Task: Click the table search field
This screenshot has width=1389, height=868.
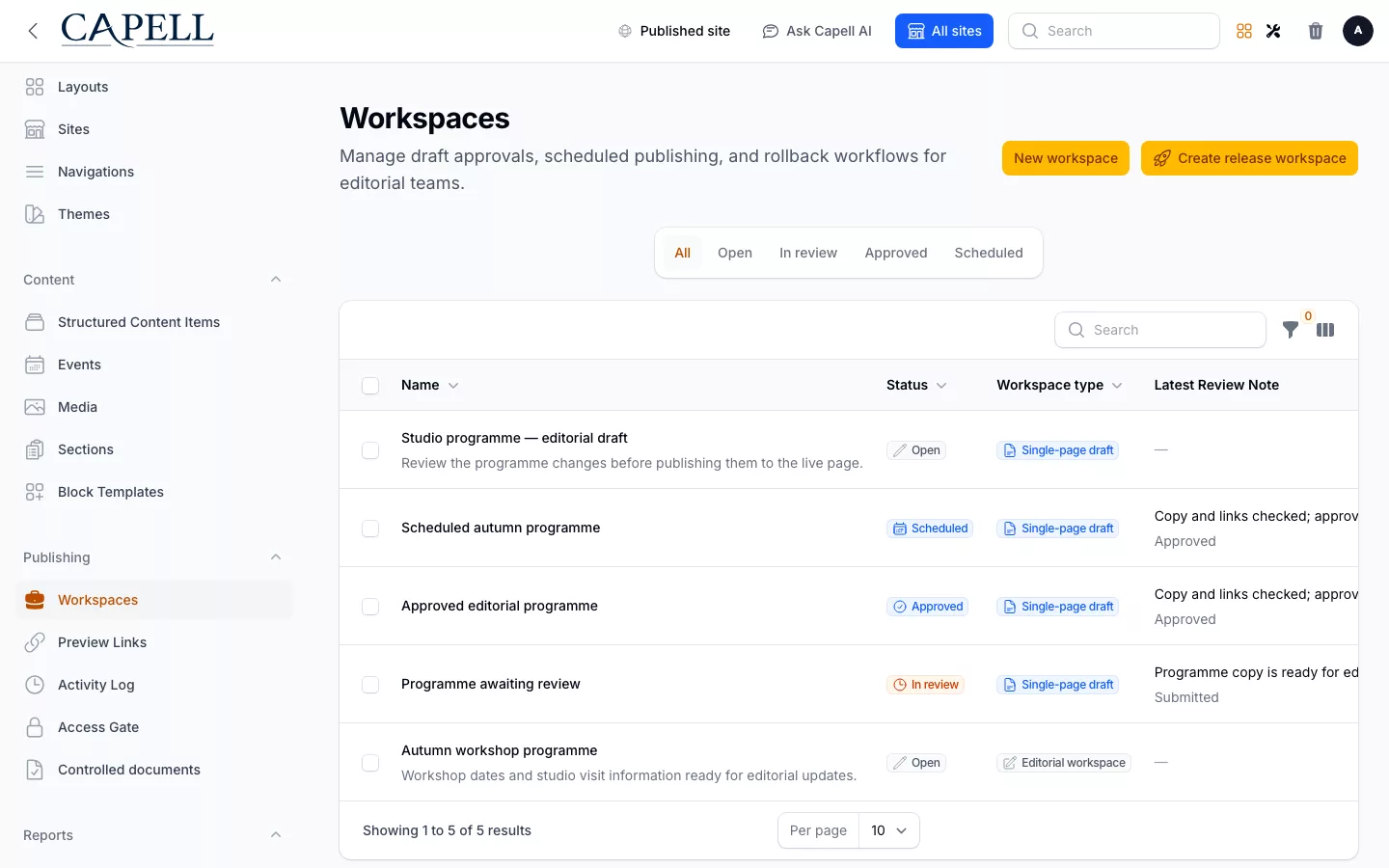Action: 1160,330
